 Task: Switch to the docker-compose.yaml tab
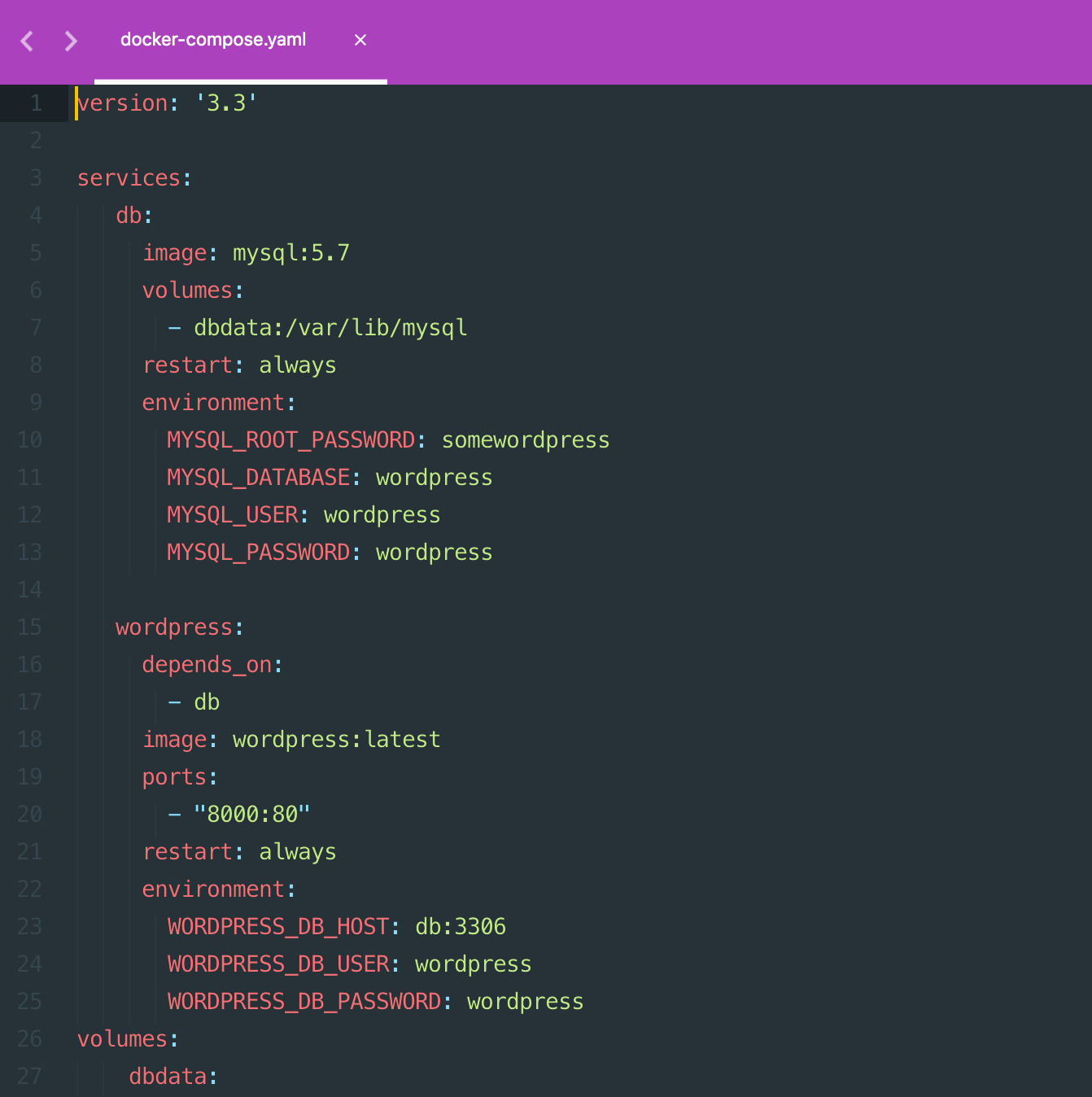[213, 39]
